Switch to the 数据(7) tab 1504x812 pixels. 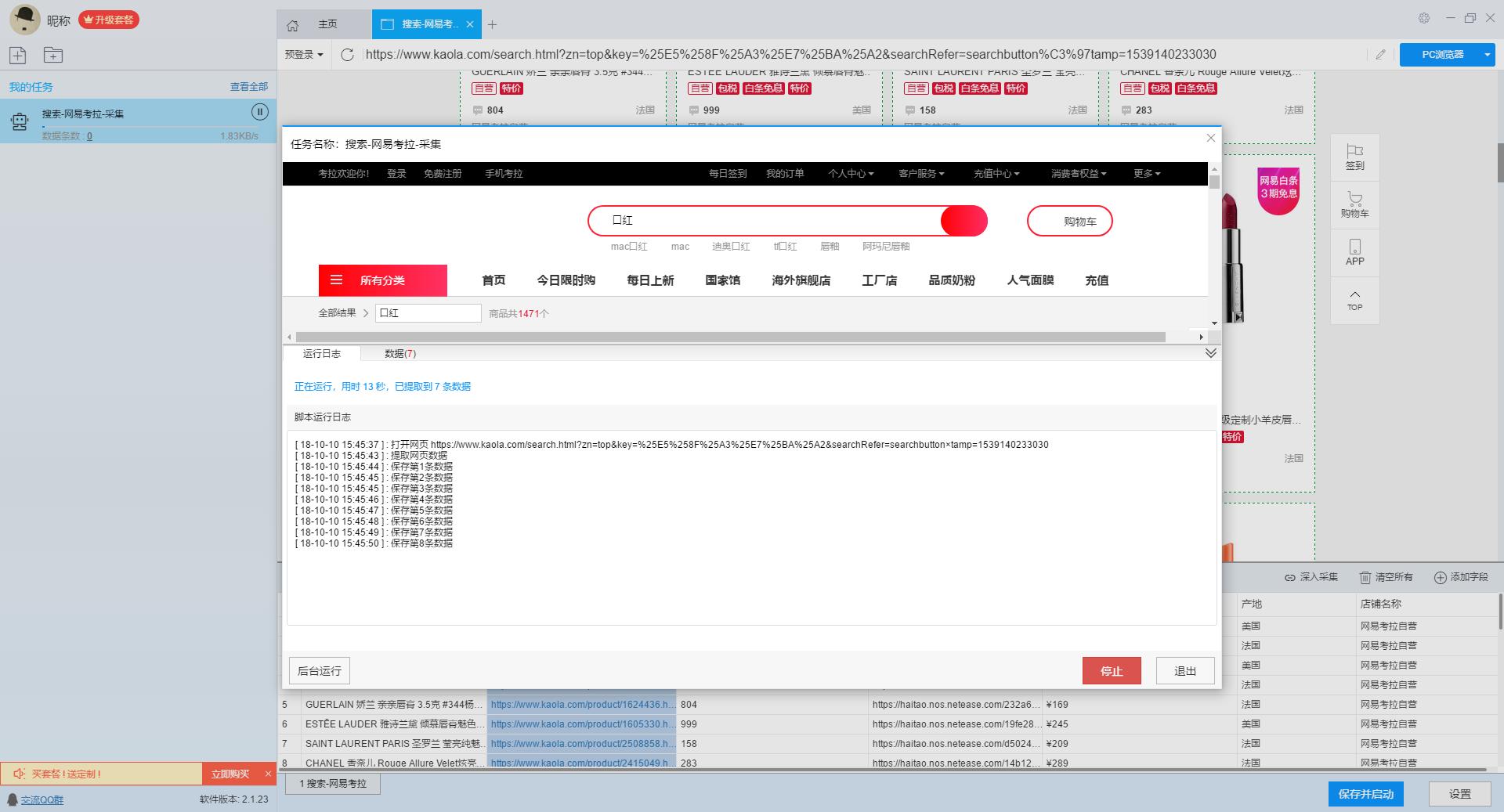click(400, 354)
